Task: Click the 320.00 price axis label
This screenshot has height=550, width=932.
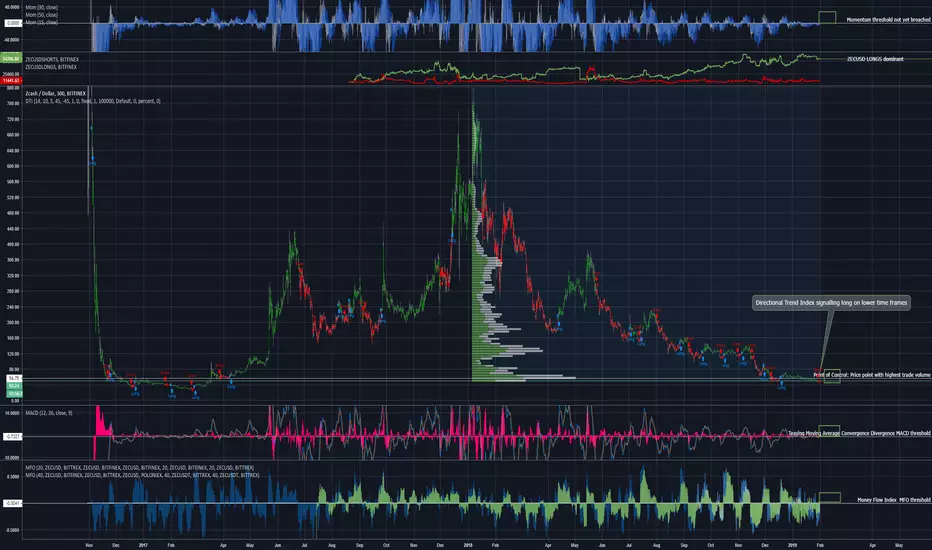Action: click(14, 275)
